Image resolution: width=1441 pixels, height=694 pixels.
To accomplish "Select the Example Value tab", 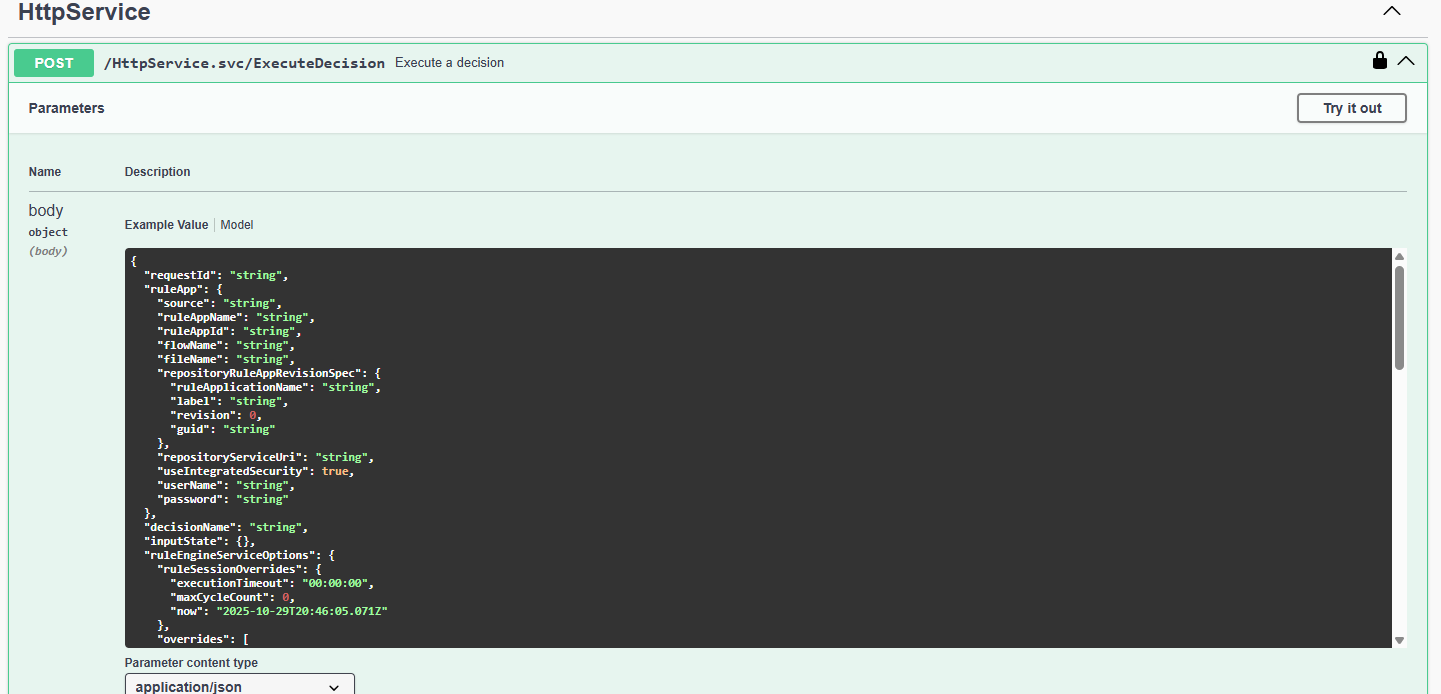I will click(x=166, y=224).
